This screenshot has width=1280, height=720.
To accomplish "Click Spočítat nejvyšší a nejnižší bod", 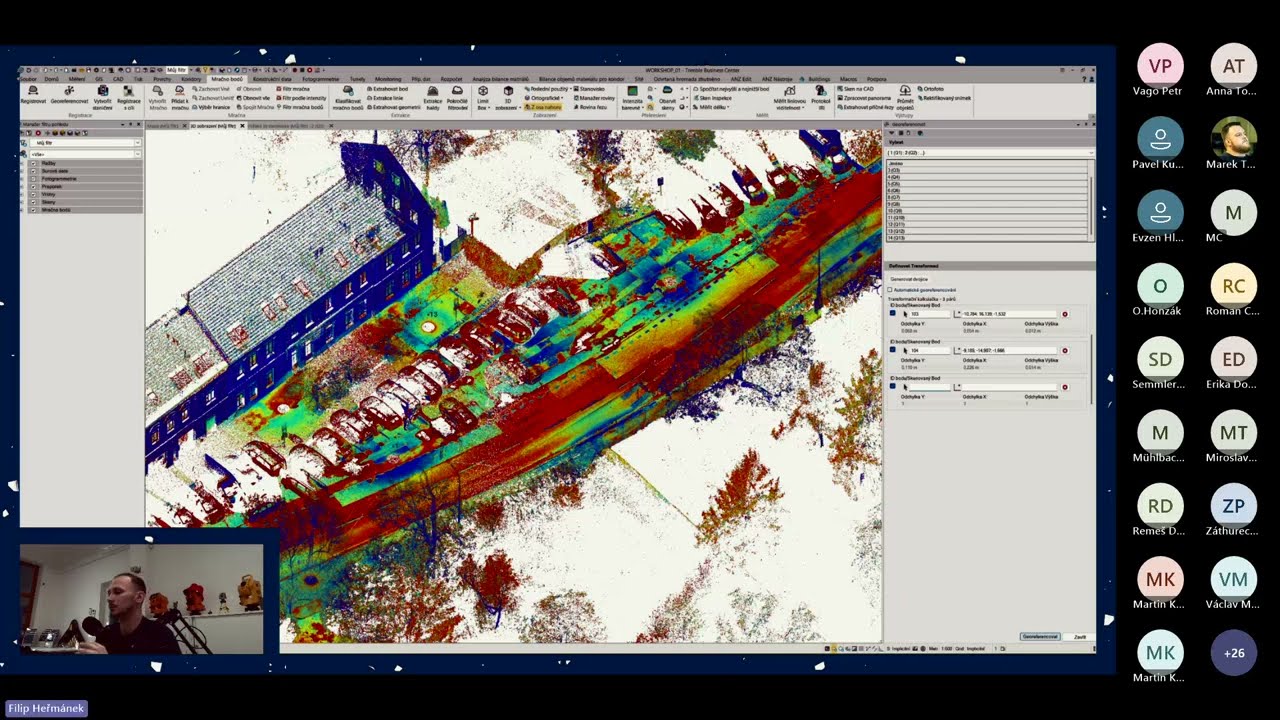I will (x=730, y=89).
